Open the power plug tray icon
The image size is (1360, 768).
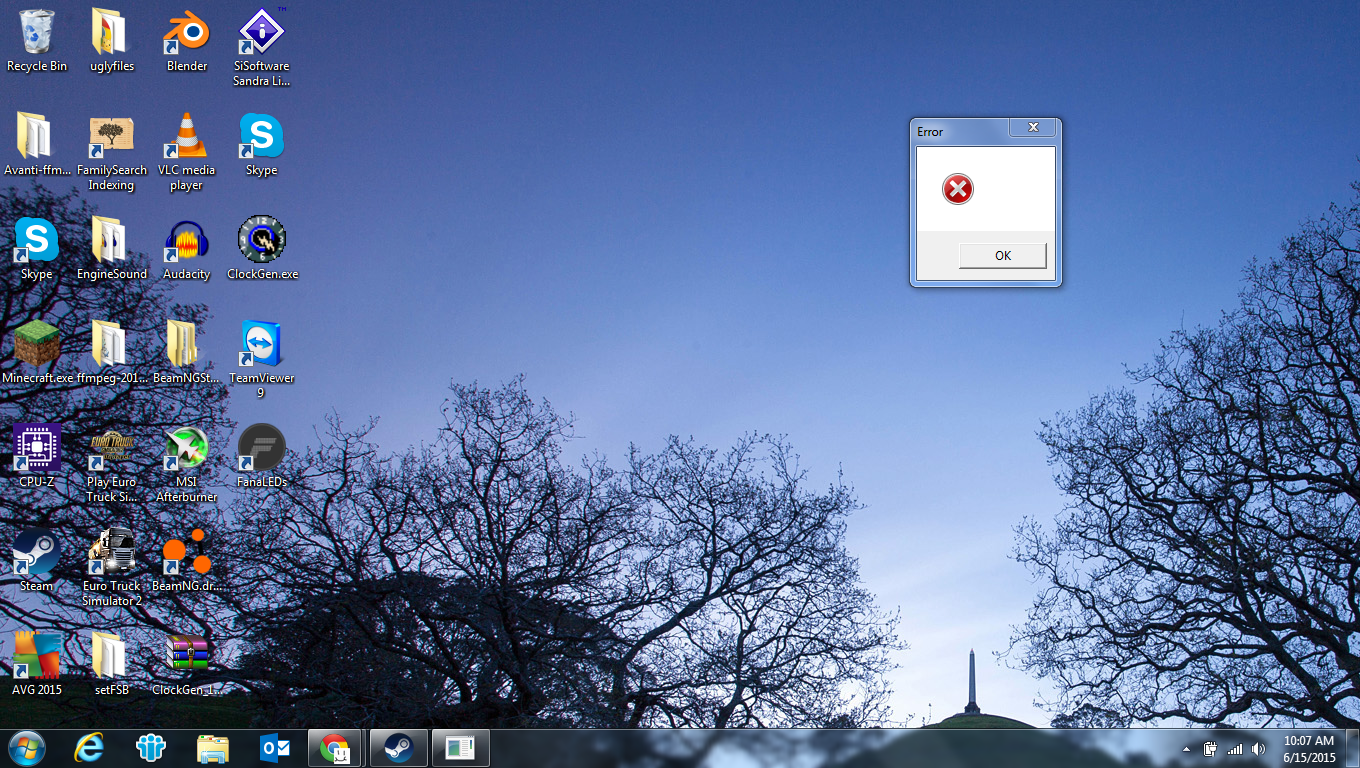pyautogui.click(x=1210, y=749)
